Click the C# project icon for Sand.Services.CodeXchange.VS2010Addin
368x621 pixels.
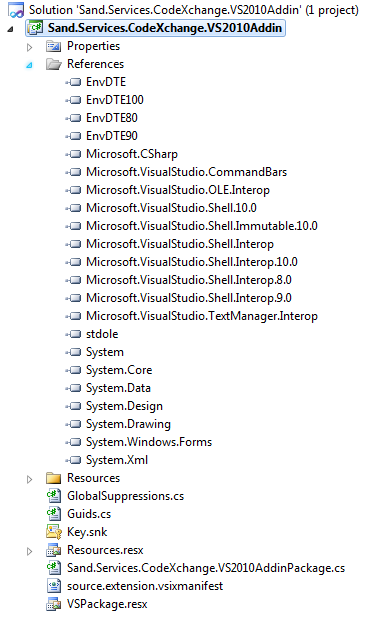coord(35,28)
